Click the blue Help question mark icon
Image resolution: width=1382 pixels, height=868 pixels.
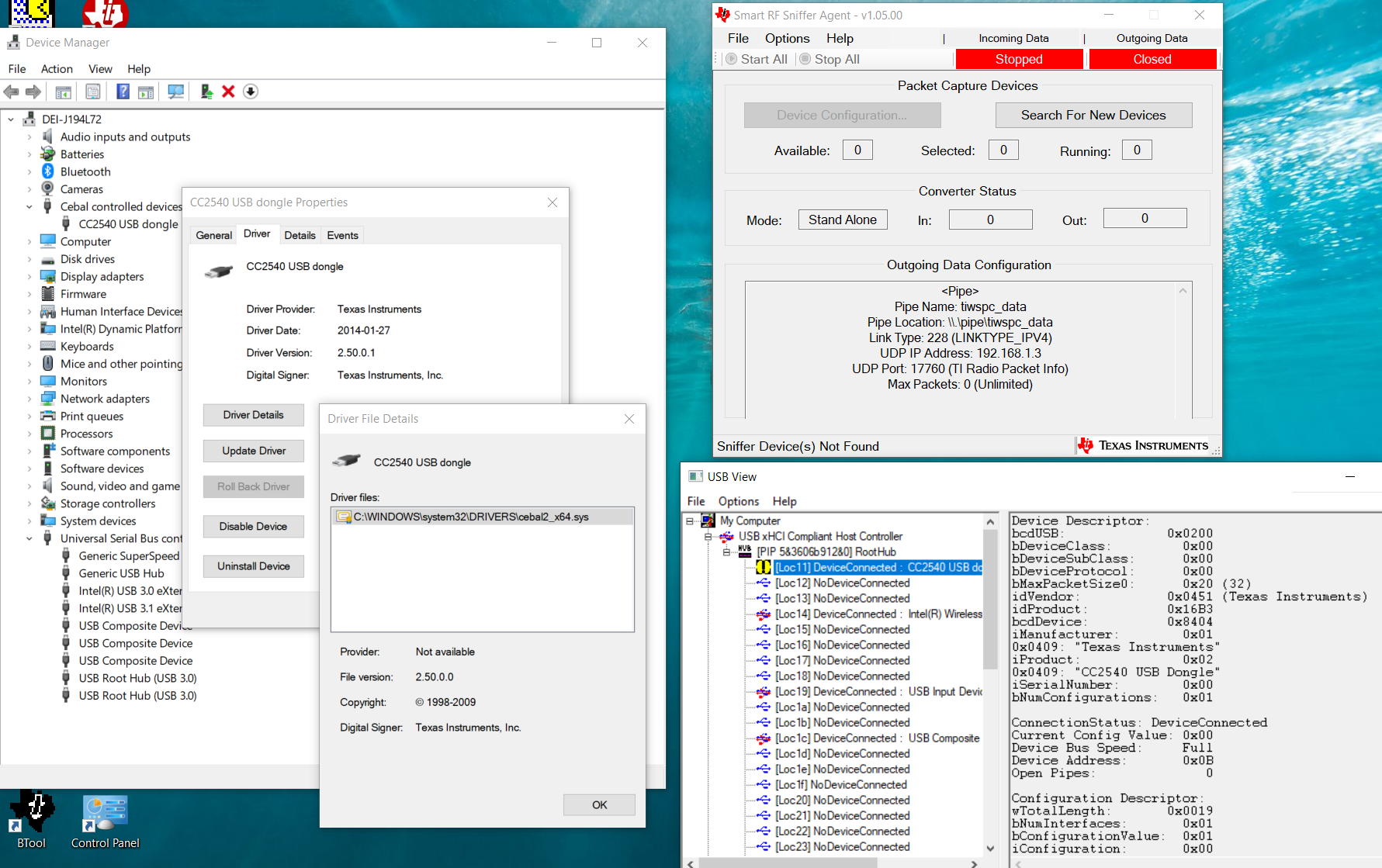[x=123, y=92]
